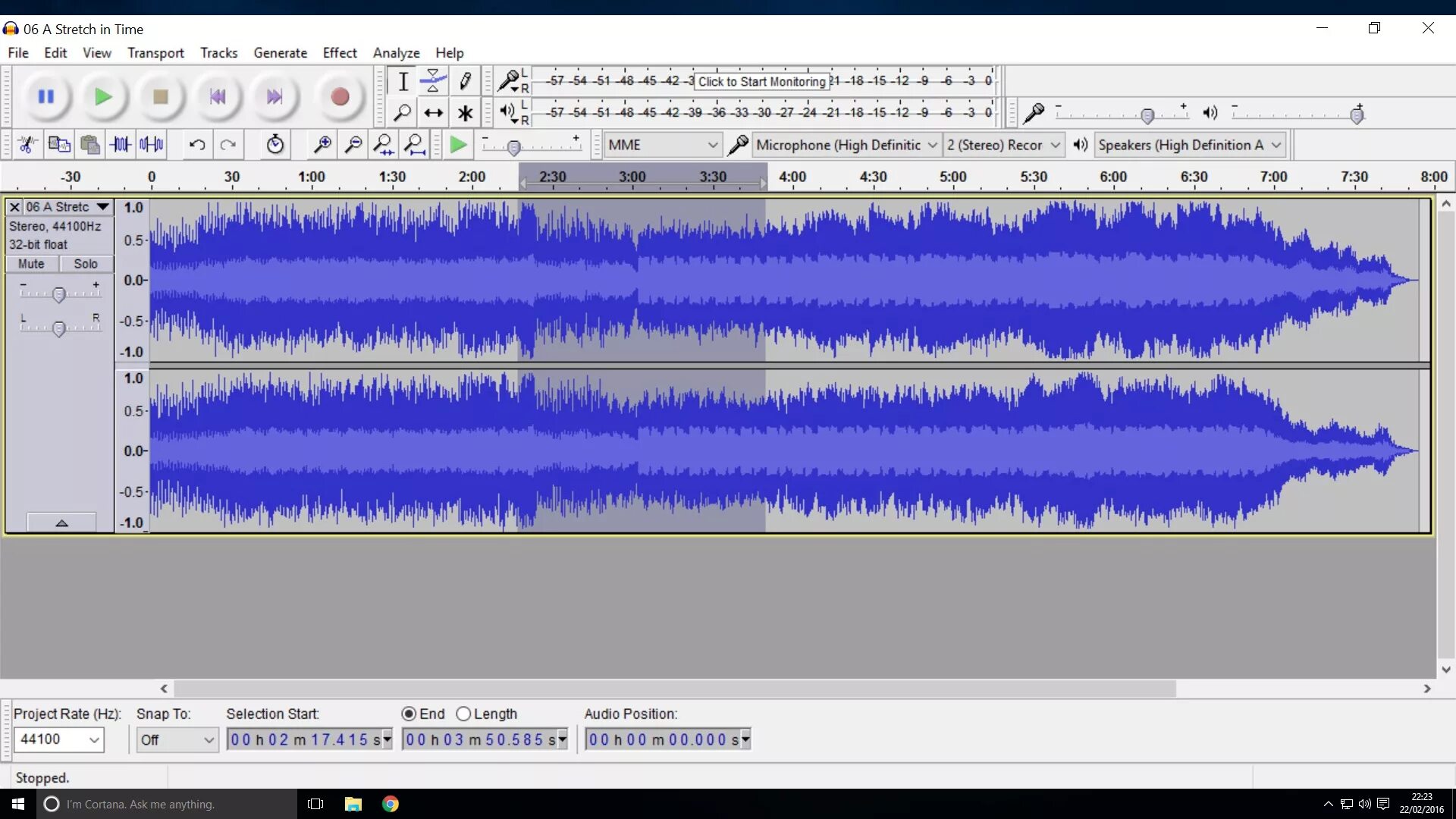Choose the Time Shift tool
The width and height of the screenshot is (1456, 819).
tap(433, 113)
